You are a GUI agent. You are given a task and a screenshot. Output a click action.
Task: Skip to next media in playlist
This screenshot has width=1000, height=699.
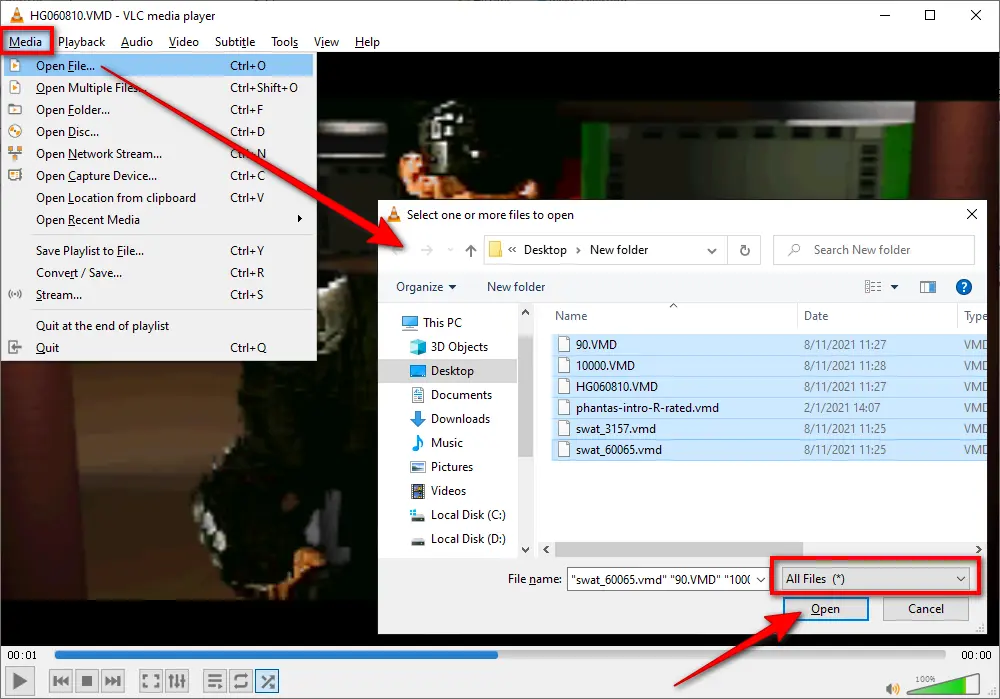pyautogui.click(x=113, y=681)
